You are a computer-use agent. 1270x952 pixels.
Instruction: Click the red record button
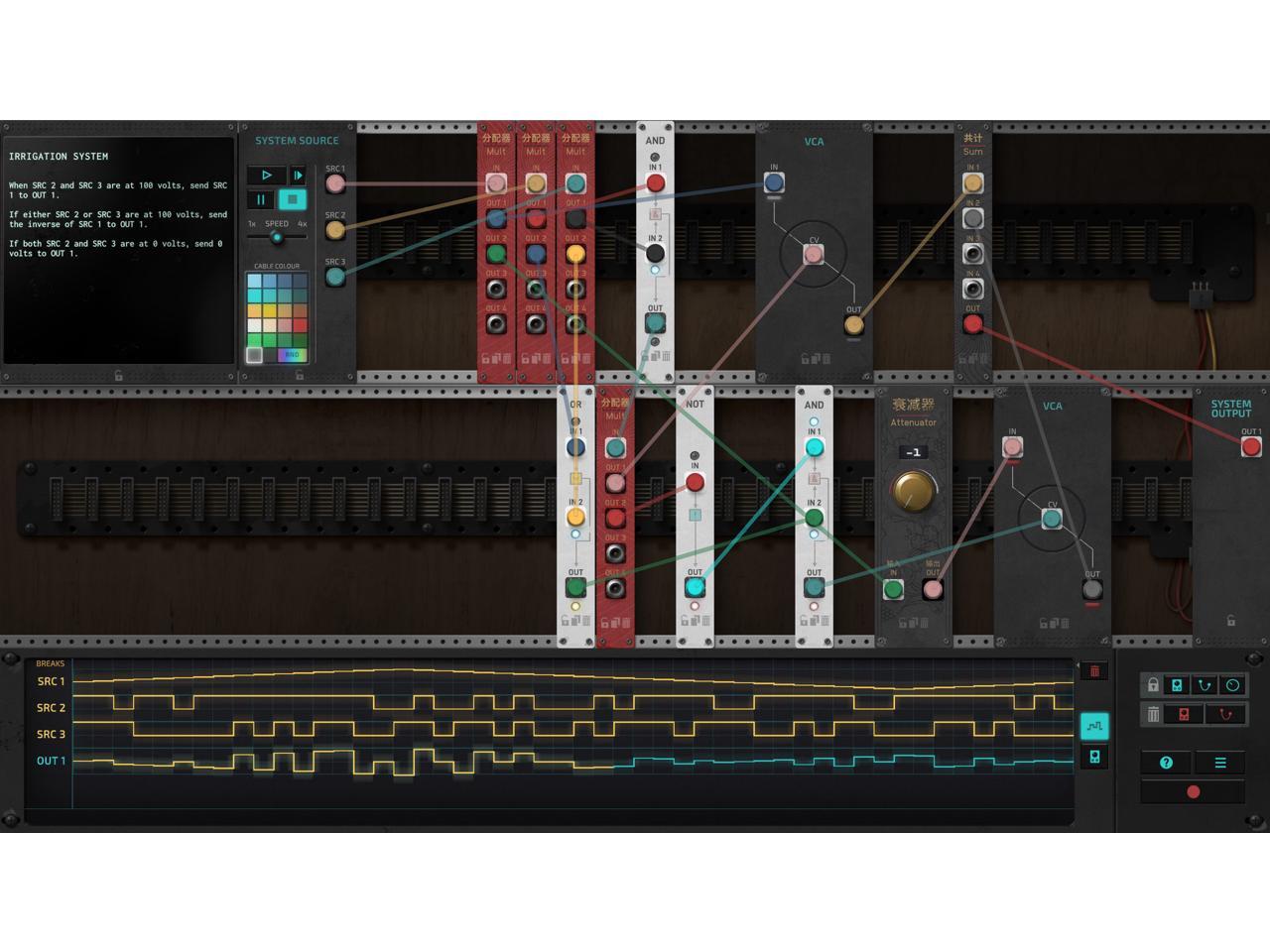tap(1194, 791)
